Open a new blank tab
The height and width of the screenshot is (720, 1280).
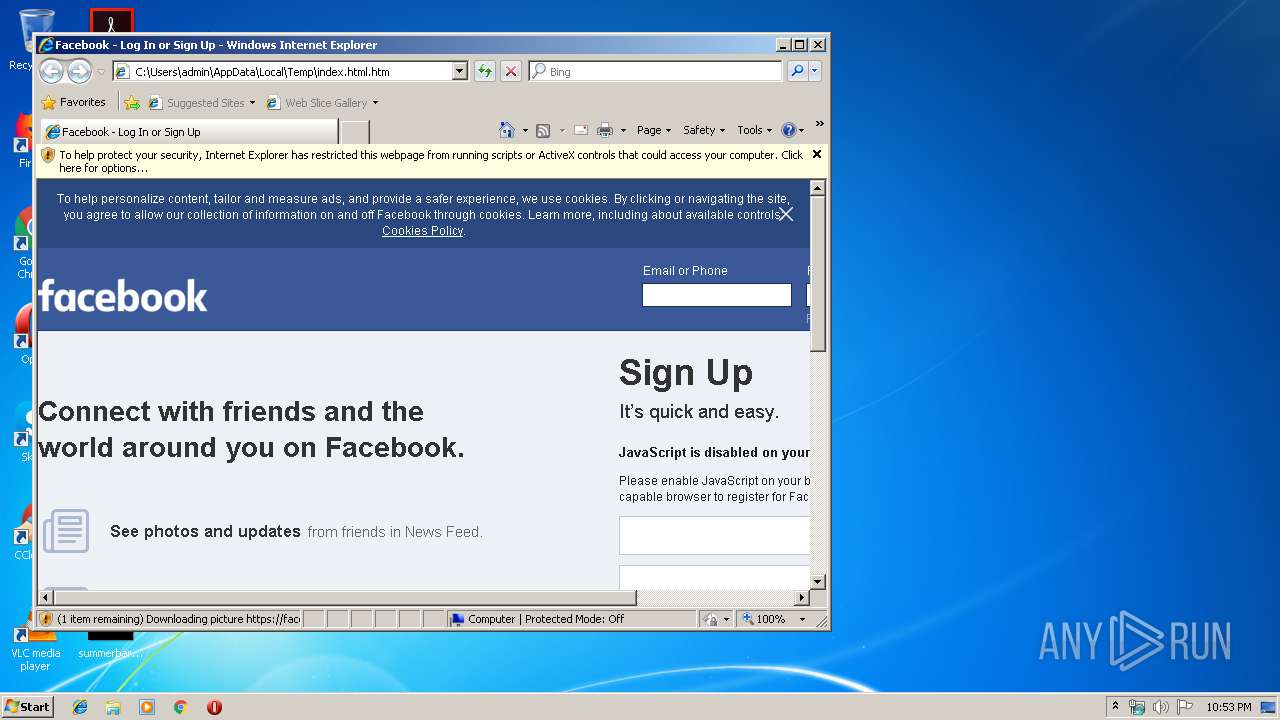[355, 132]
